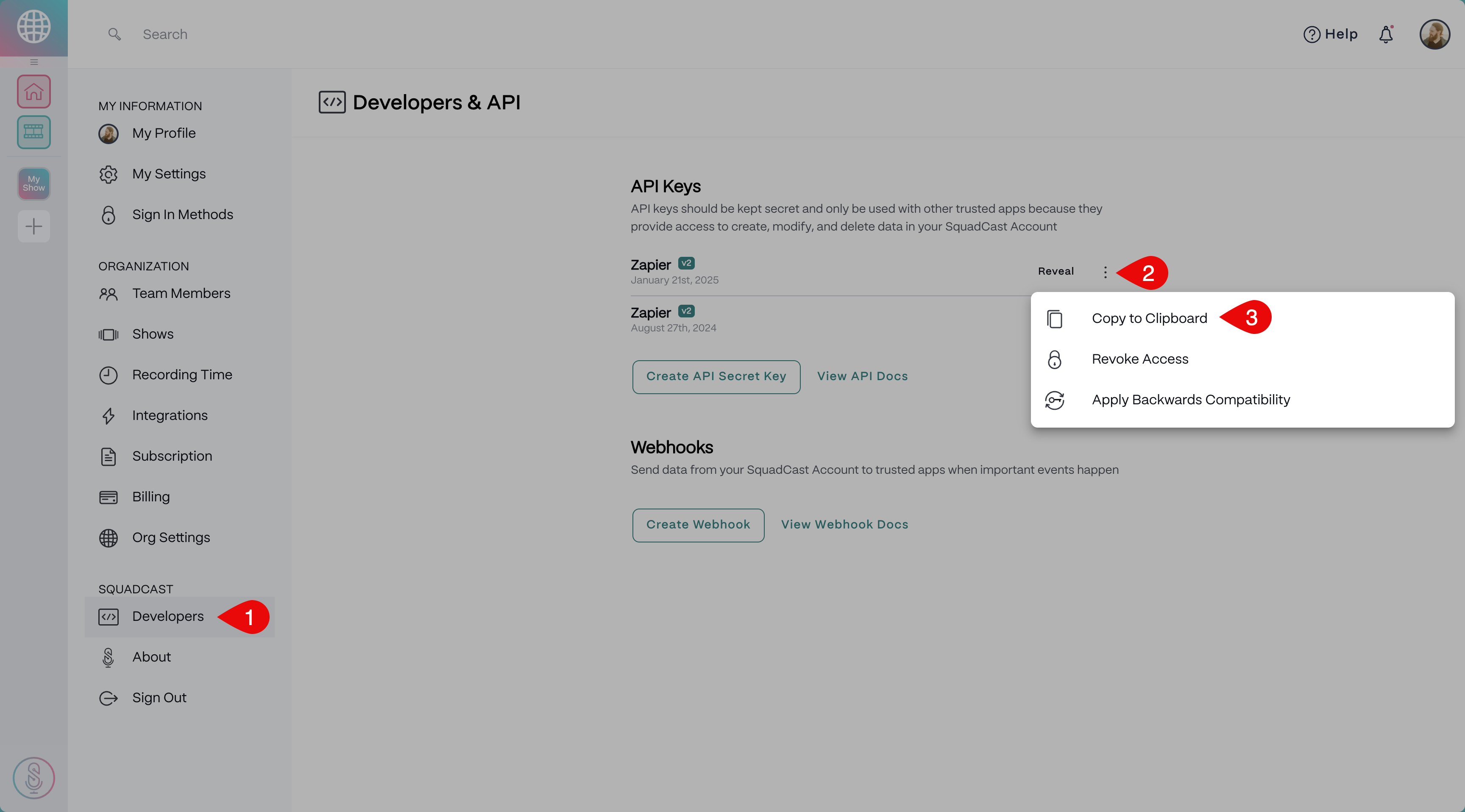Open the notifications bell
1465x812 pixels.
click(1385, 35)
